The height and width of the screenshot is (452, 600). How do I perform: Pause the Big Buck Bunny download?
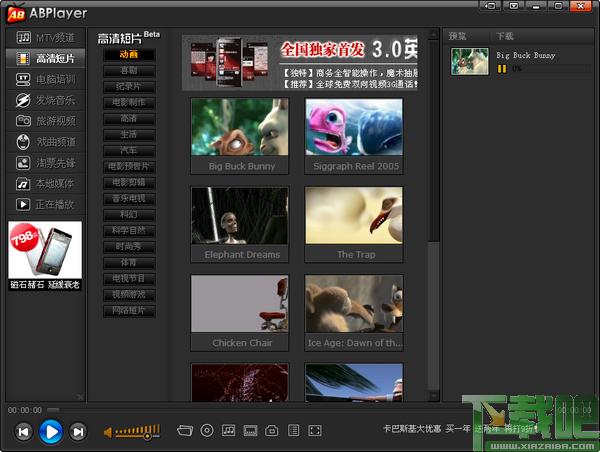coord(502,69)
